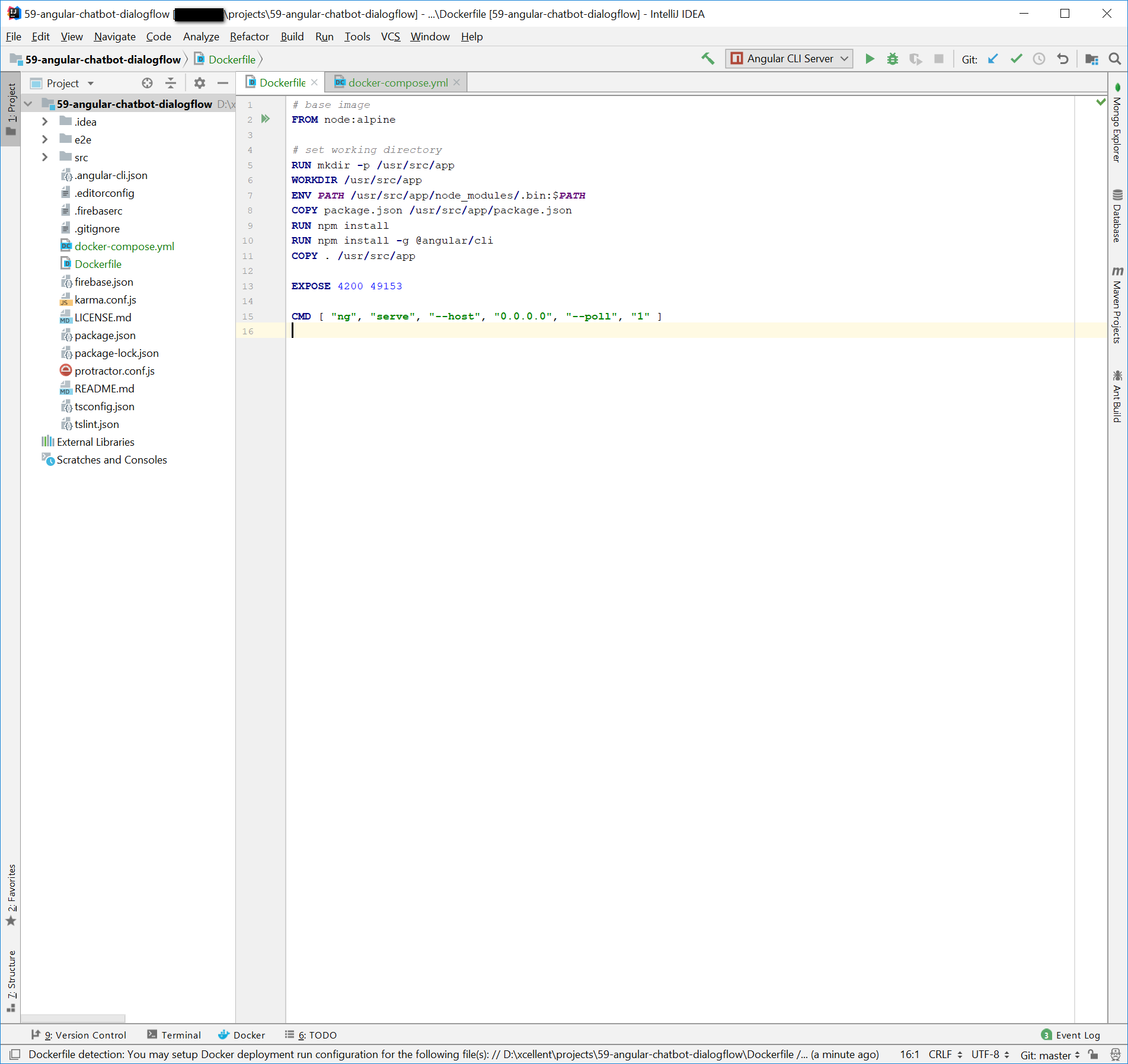The image size is (1128, 1064).
Task: Open Ant Build side panel
Action: [x=1117, y=396]
